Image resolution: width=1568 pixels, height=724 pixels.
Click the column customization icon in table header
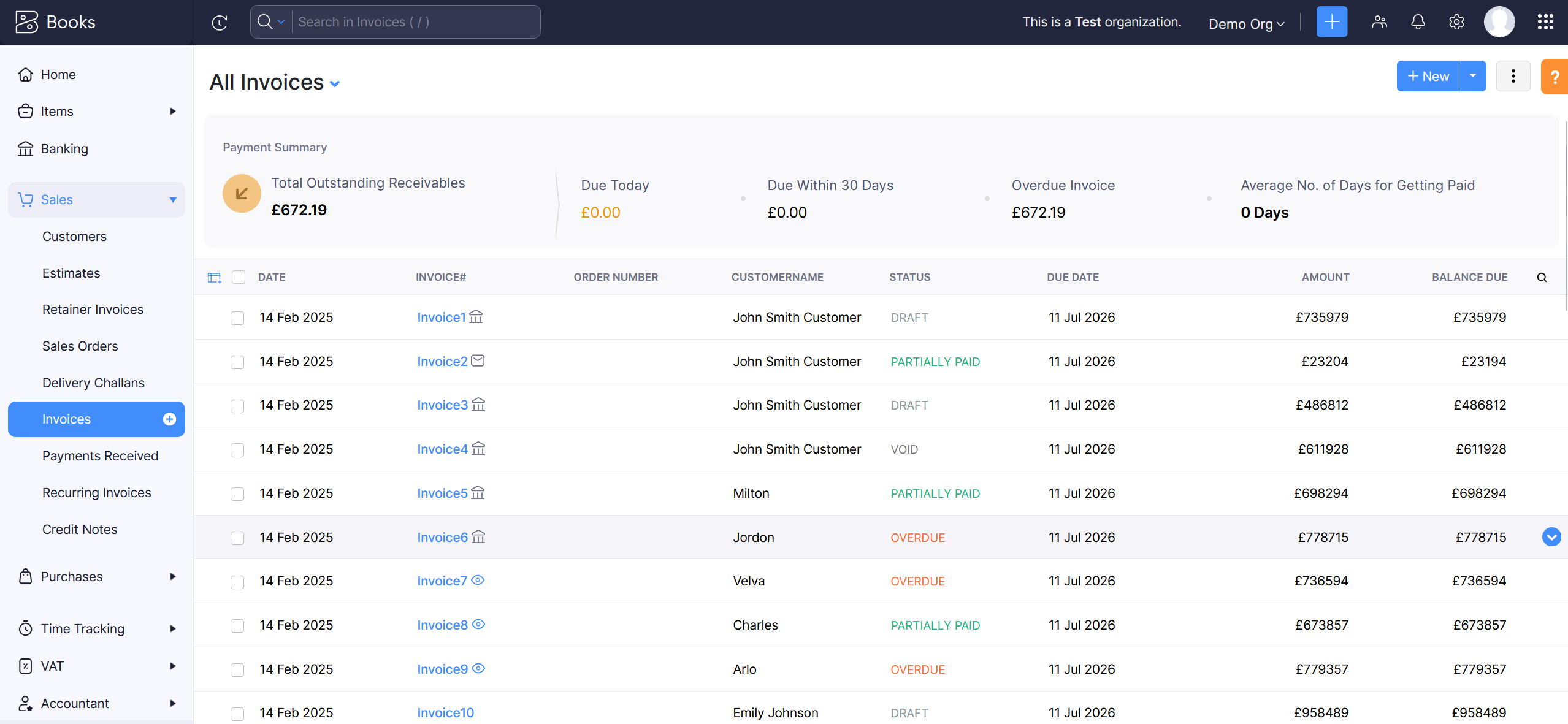(x=213, y=277)
